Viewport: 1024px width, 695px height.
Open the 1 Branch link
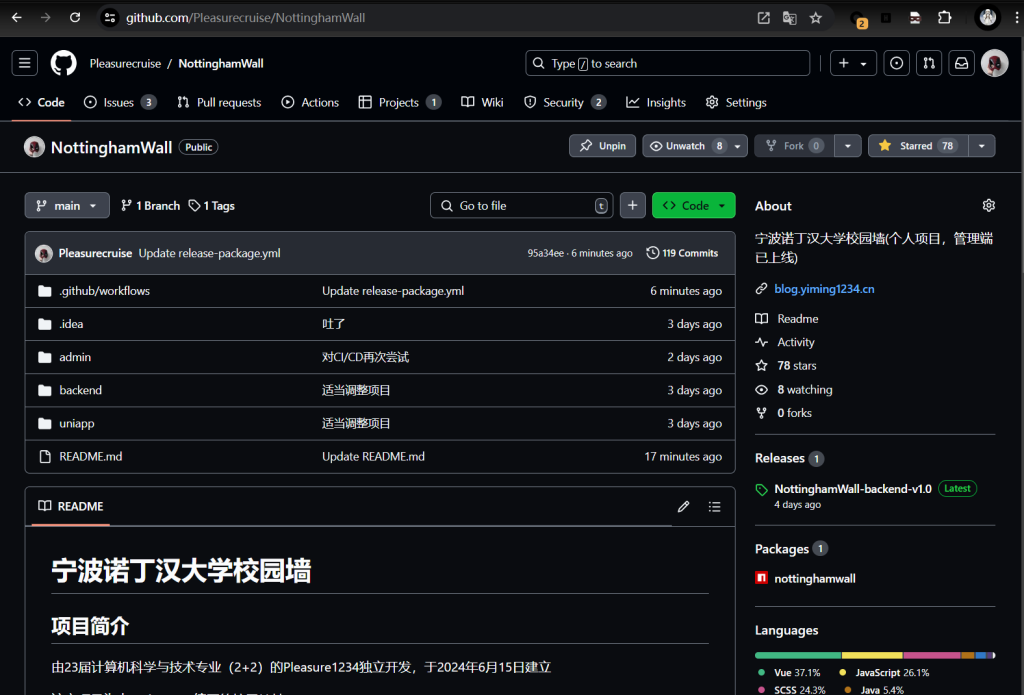pyautogui.click(x=150, y=206)
